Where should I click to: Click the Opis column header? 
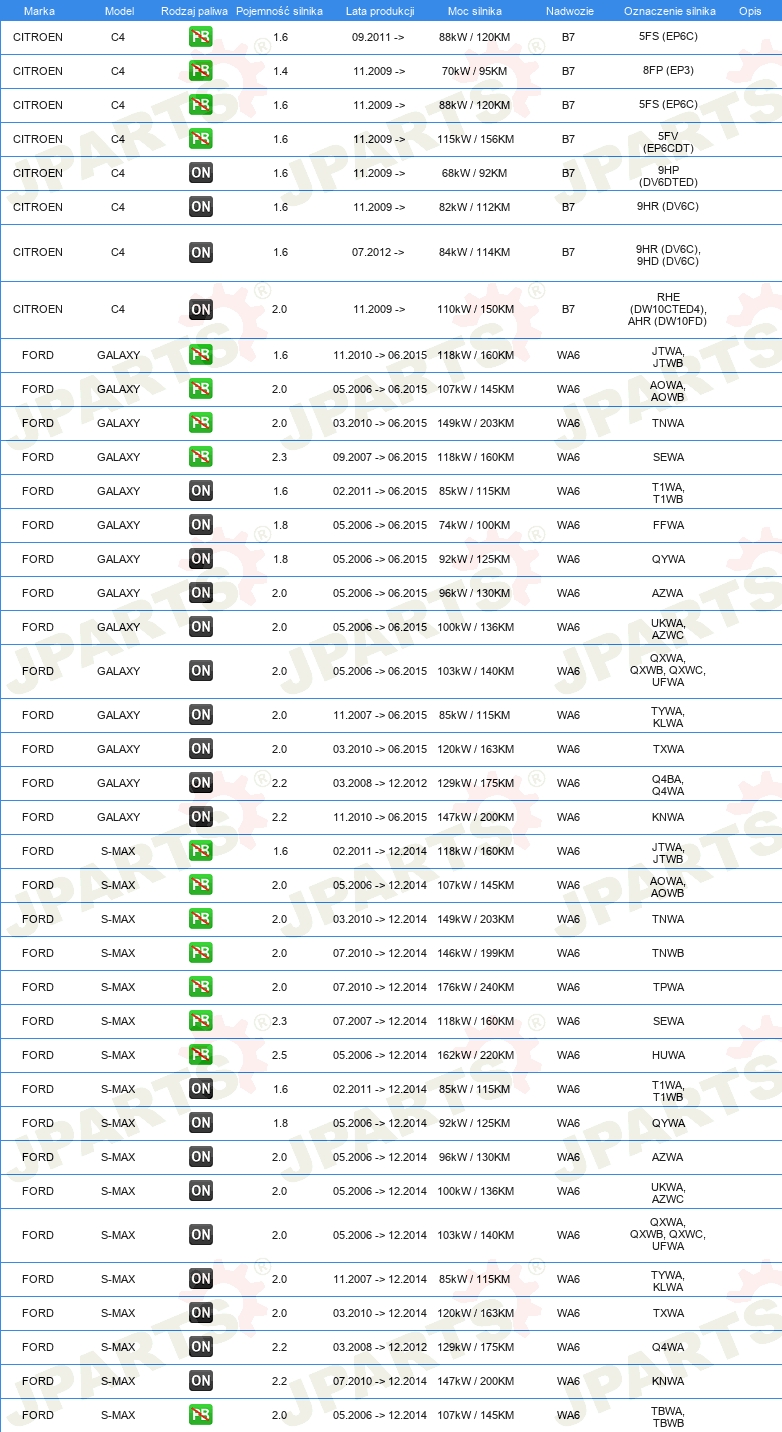[750, 11]
